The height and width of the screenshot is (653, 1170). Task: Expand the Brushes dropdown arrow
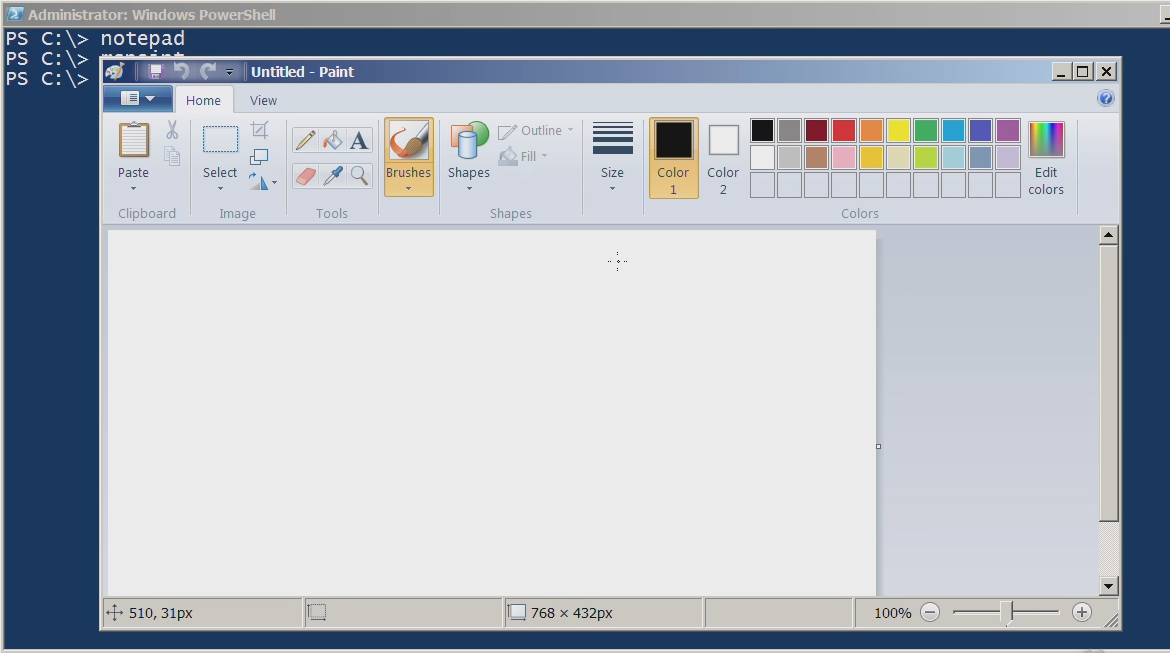point(409,189)
